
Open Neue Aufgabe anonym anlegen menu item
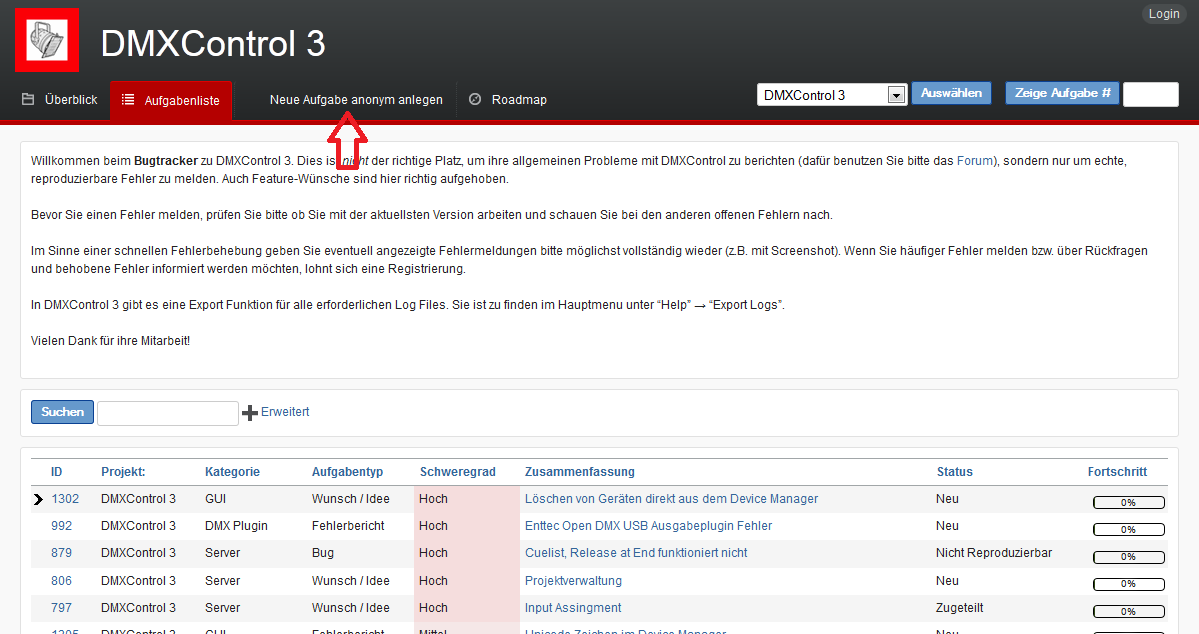[356, 100]
